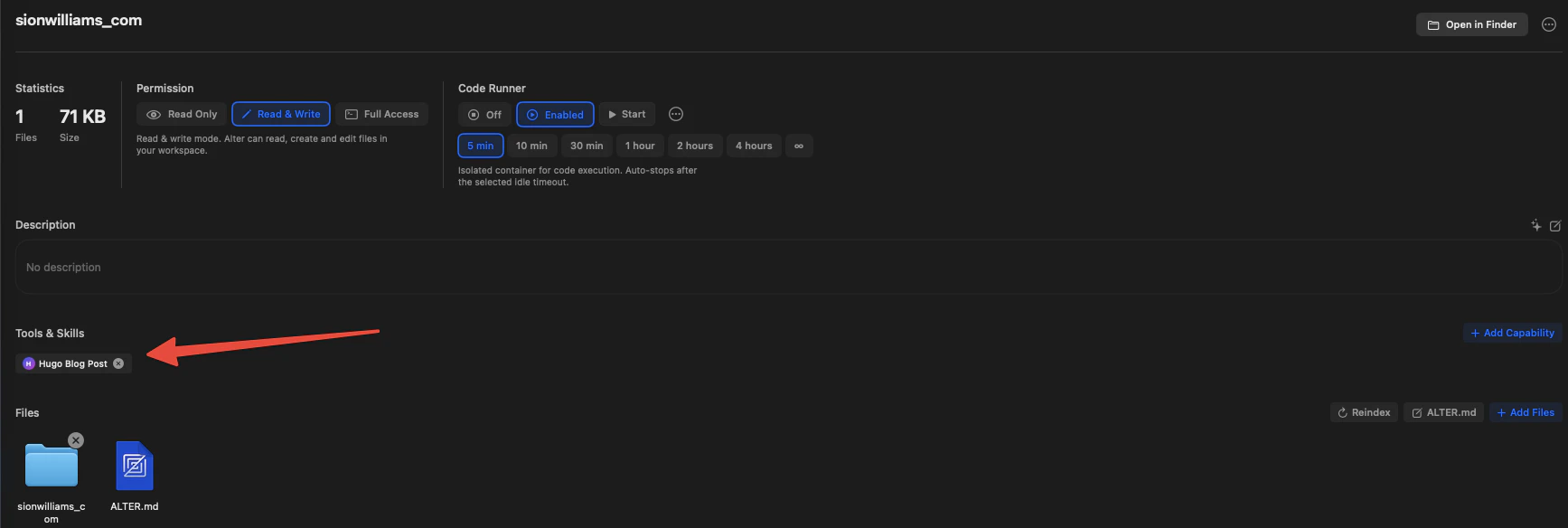The width and height of the screenshot is (1568, 528).
Task: Select the ALTER.md file icon
Action: [x=135, y=466]
